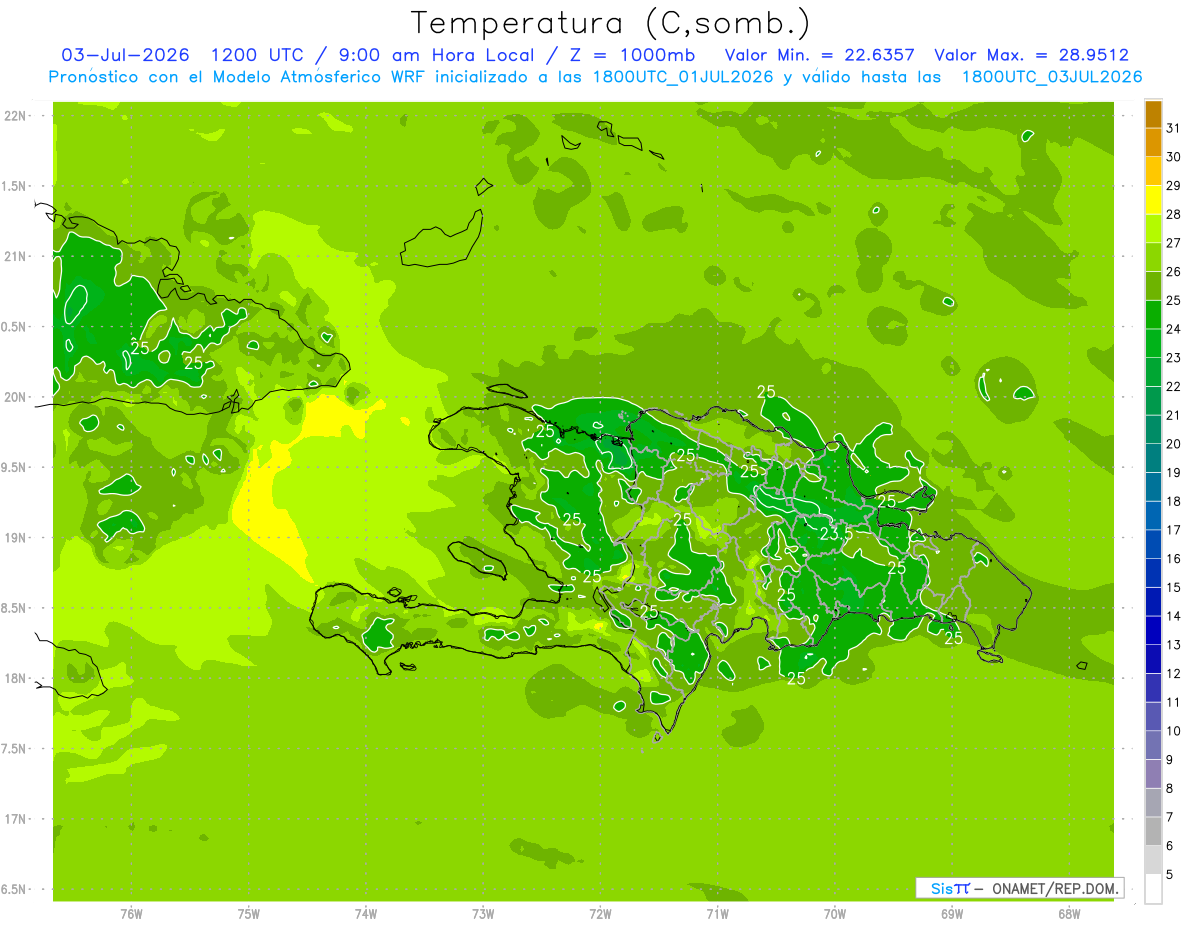Screen dimensions: 1200x927
Task: Click the orange 30-degree legend swatch
Action: 1153,143
